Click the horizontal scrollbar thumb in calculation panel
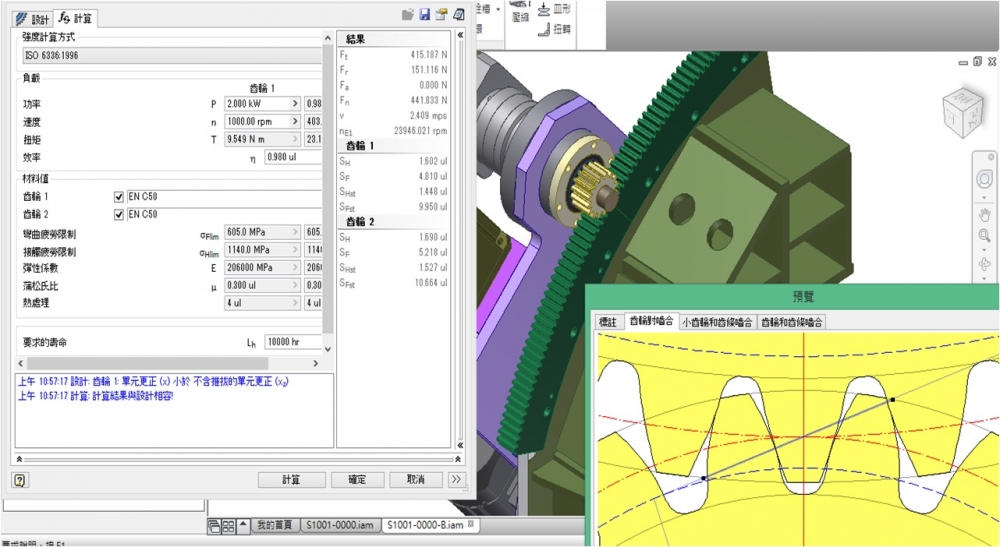Screen dimensions: 1000x547 147,363
